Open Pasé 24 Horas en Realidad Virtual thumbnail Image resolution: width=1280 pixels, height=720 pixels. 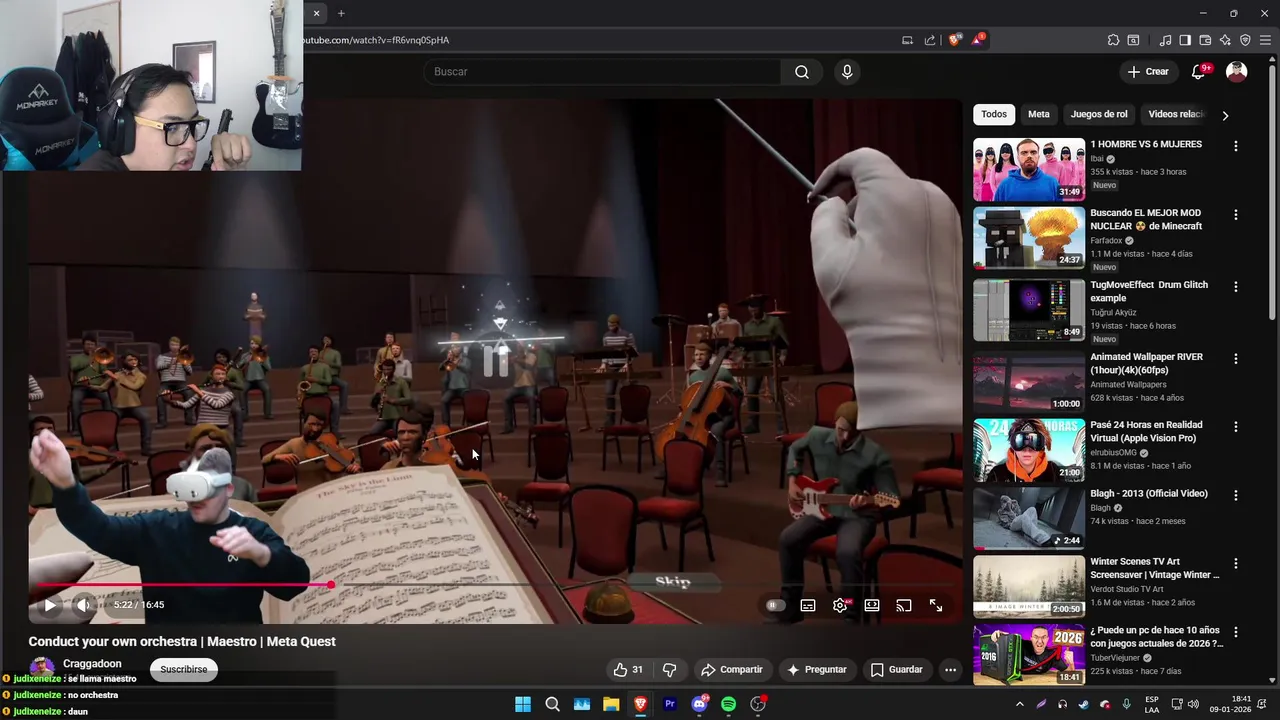[x=1029, y=451]
